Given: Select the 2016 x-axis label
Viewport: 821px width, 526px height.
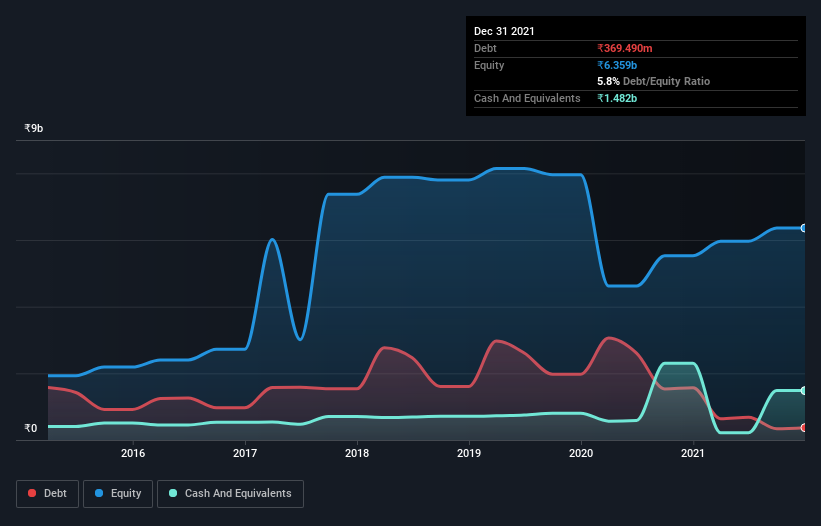Looking at the screenshot, I should pos(133,453).
